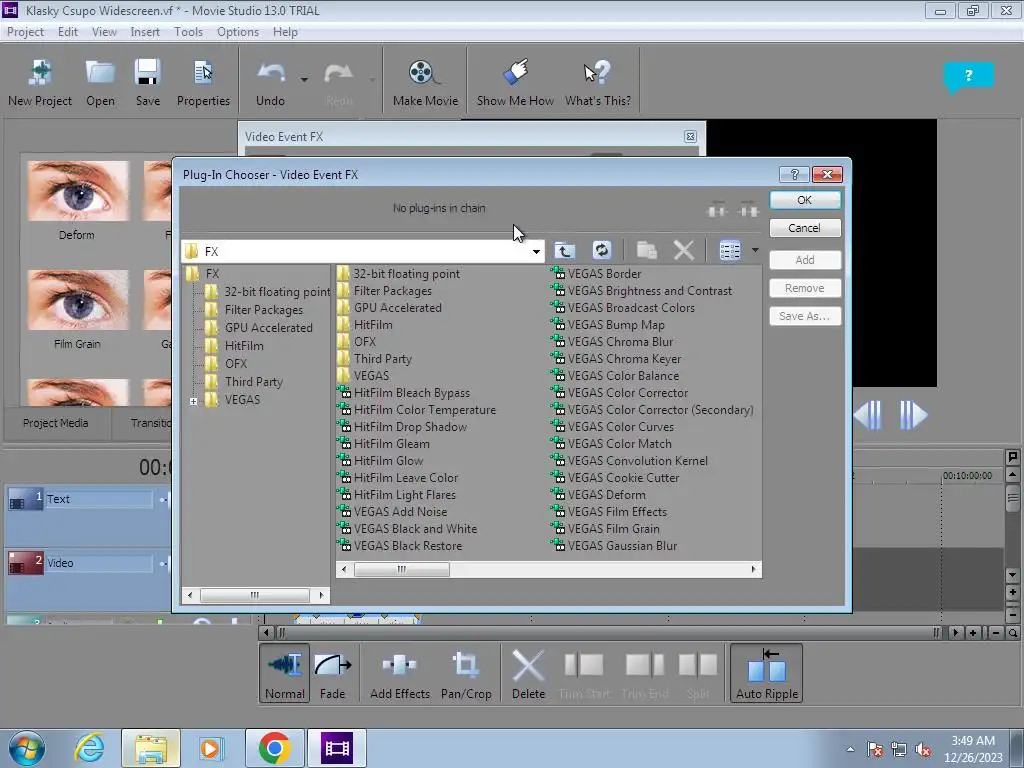Click the folder tree horizontal scrollbar thumb
The image size is (1024, 768).
tap(255, 595)
